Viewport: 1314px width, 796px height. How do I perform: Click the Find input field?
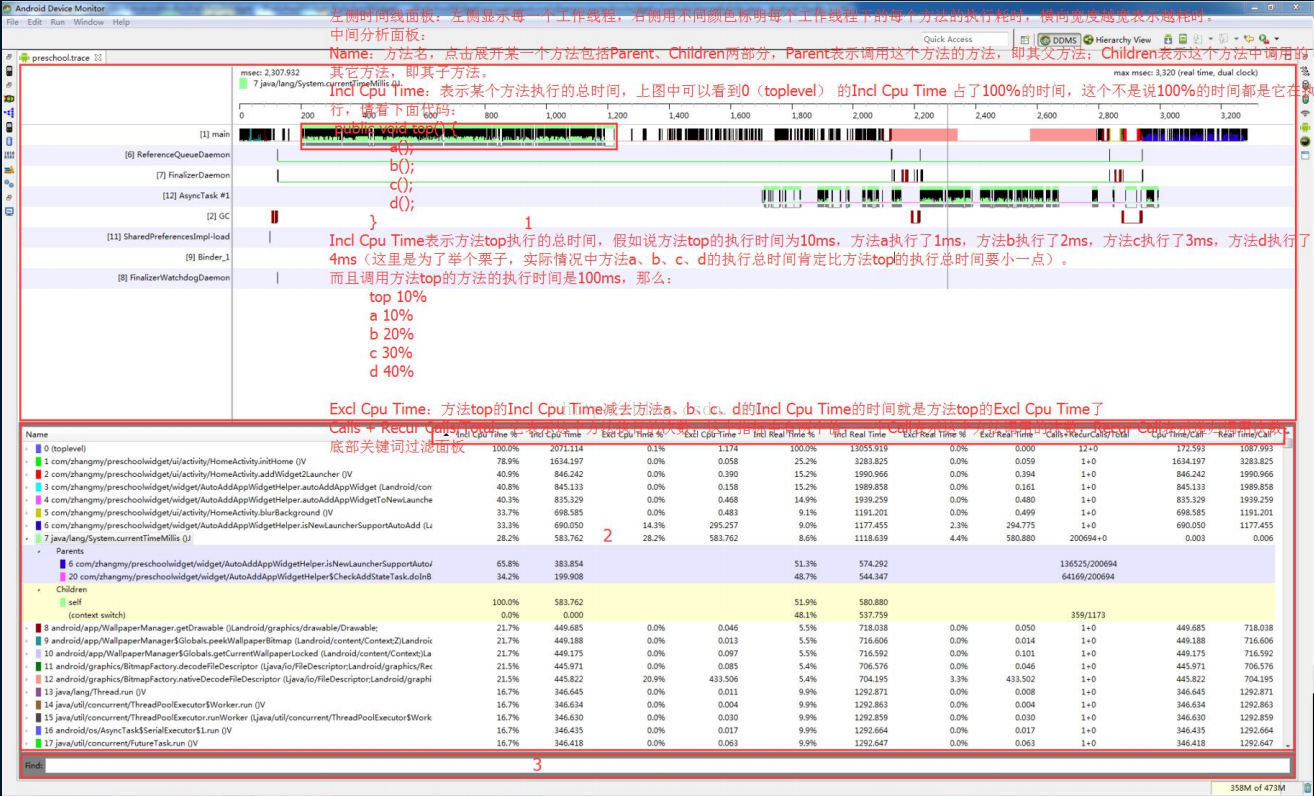668,765
